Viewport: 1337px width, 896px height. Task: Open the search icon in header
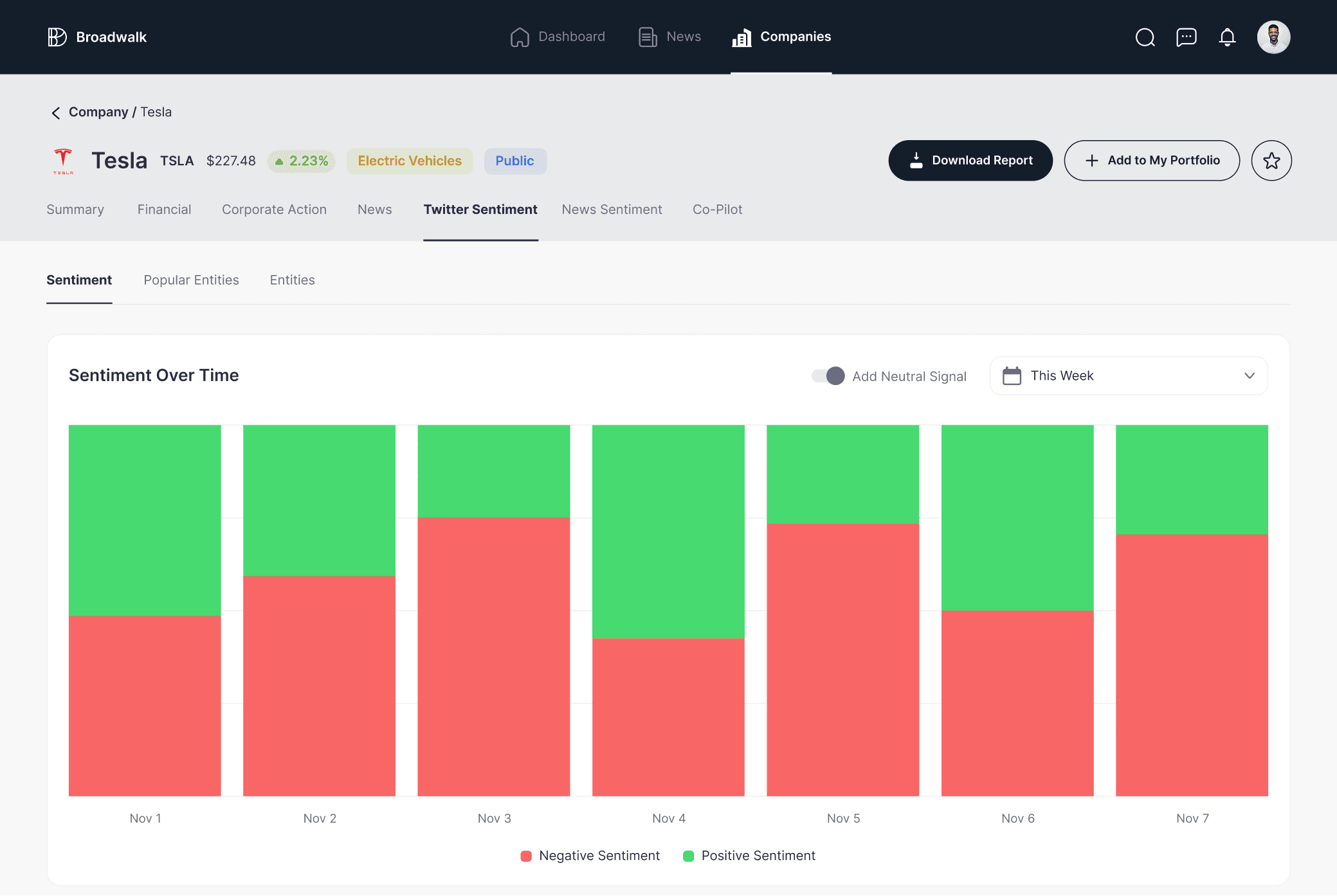(x=1145, y=37)
